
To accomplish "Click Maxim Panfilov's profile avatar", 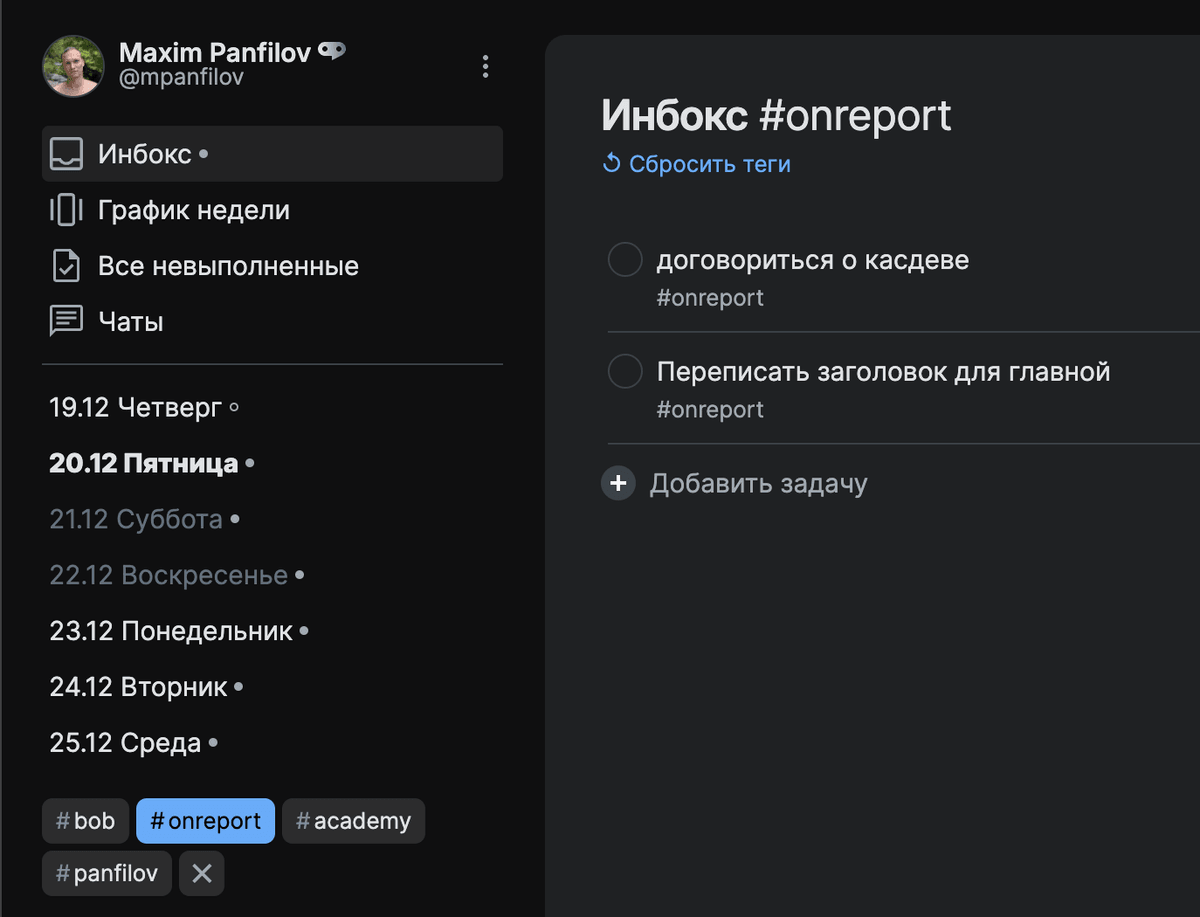I will point(73,65).
